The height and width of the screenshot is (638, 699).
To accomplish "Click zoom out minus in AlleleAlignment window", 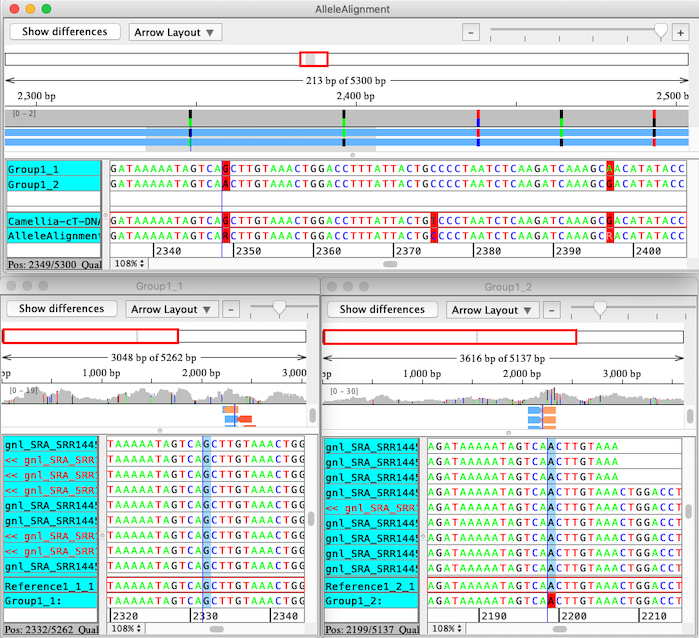I will pyautogui.click(x=471, y=32).
